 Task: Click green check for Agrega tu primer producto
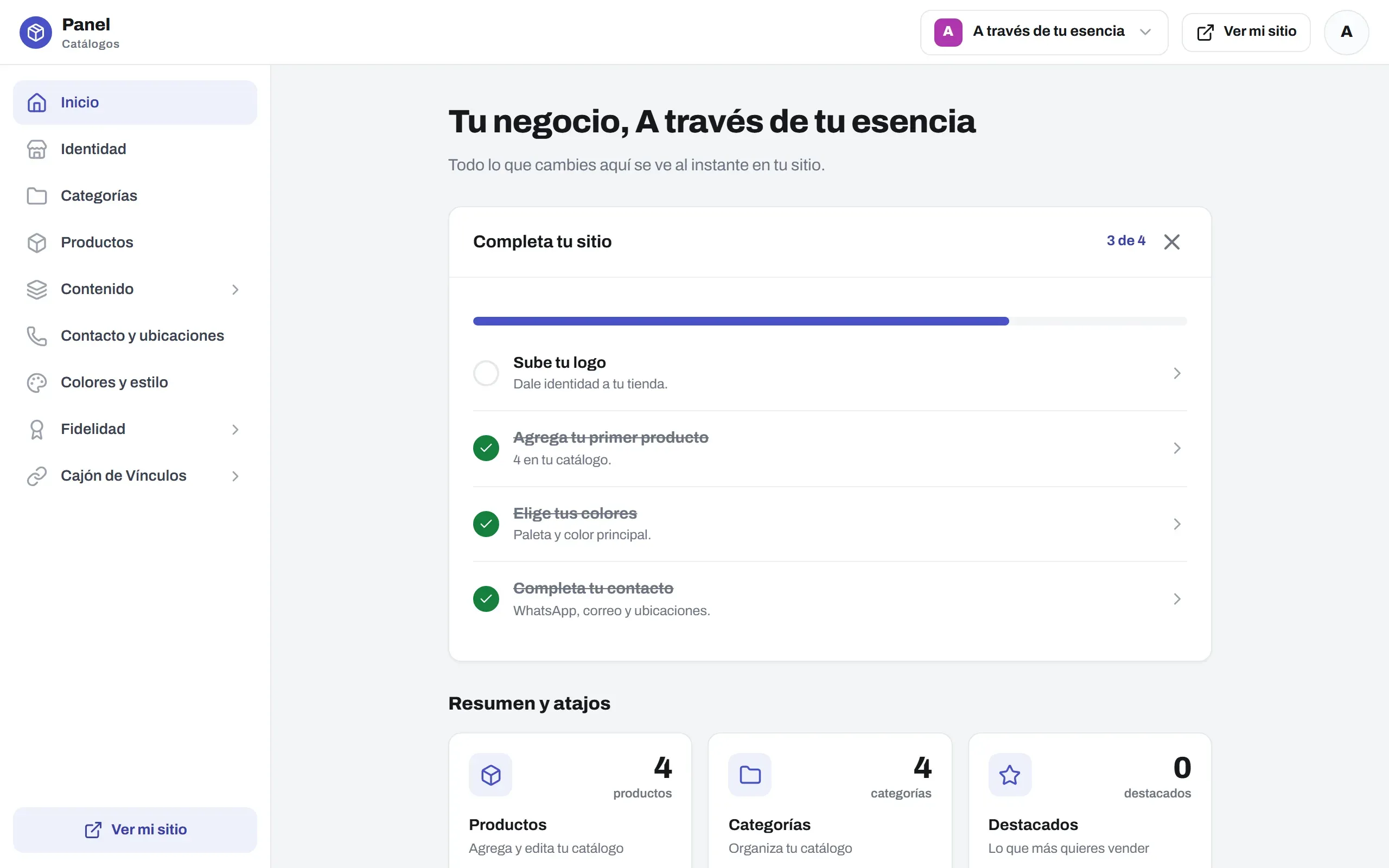click(486, 448)
